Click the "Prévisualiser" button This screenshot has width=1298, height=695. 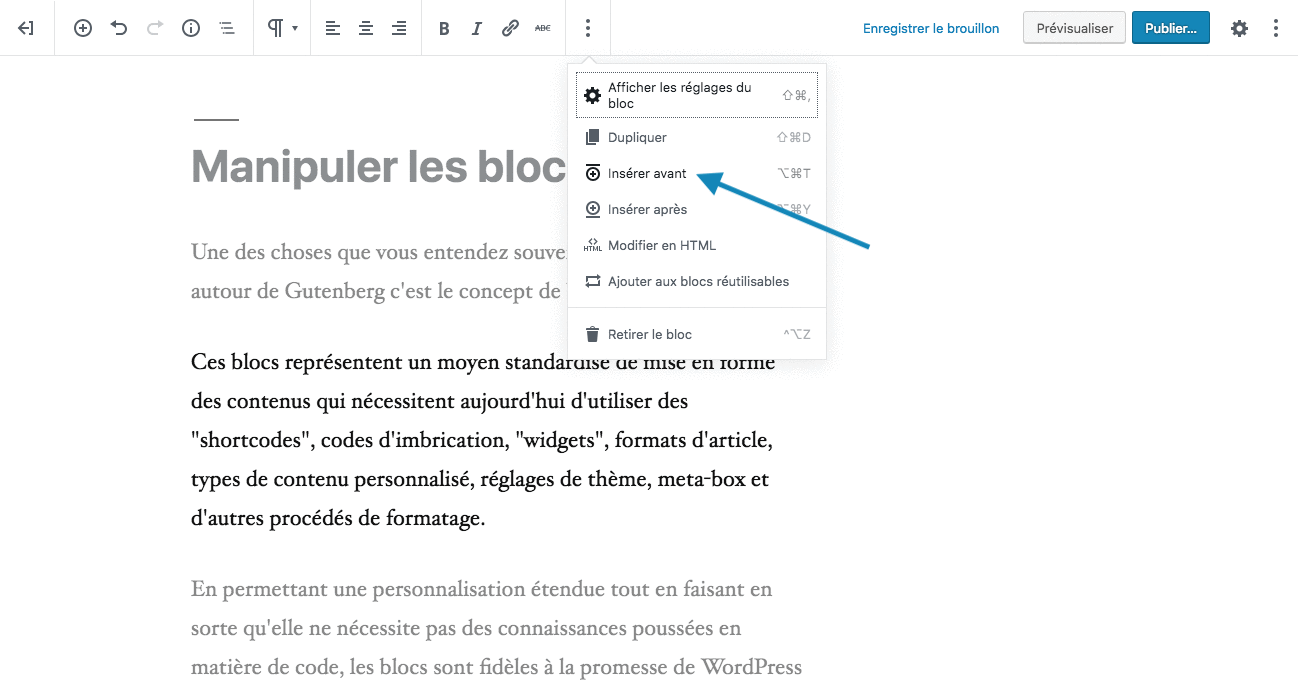1074,29
